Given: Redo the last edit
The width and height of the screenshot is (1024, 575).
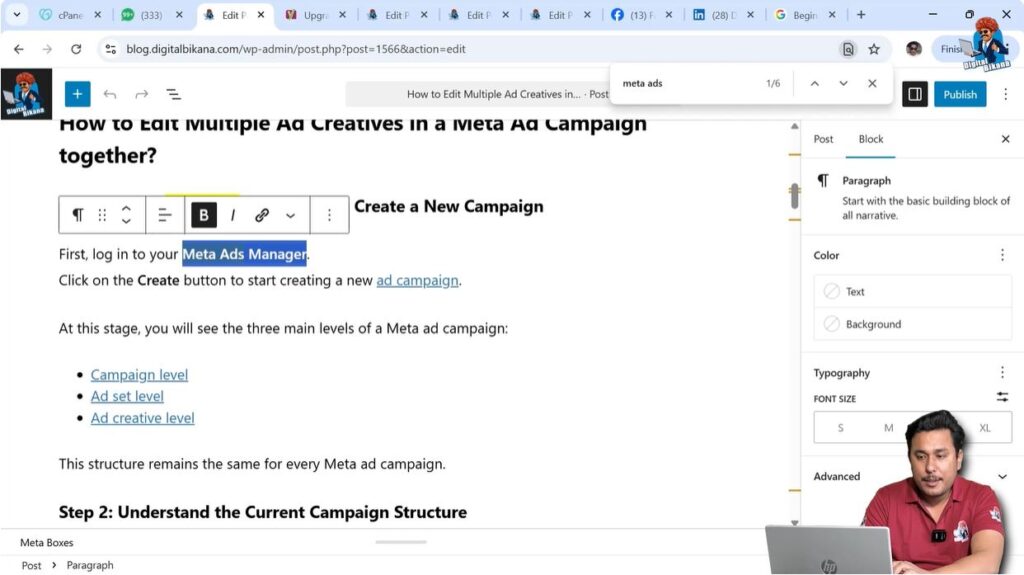Looking at the screenshot, I should tap(142, 94).
